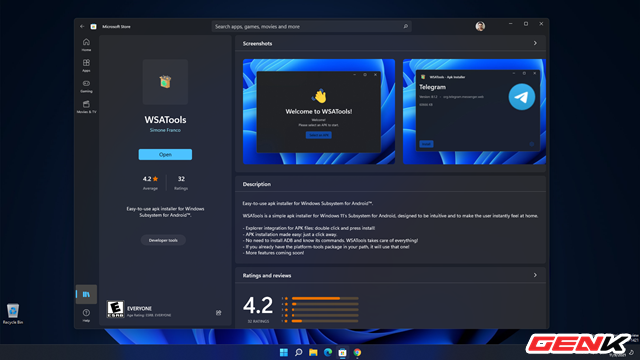Click the search magnifier icon

(x=405, y=27)
